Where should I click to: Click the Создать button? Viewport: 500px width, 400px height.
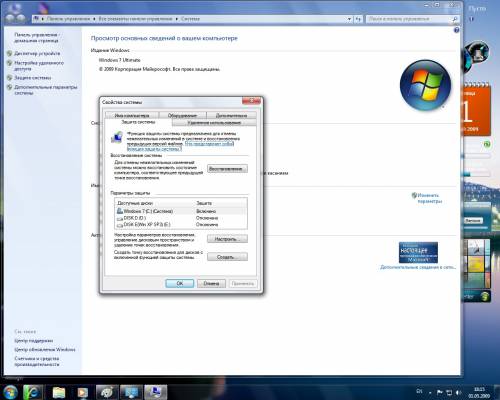[227, 257]
